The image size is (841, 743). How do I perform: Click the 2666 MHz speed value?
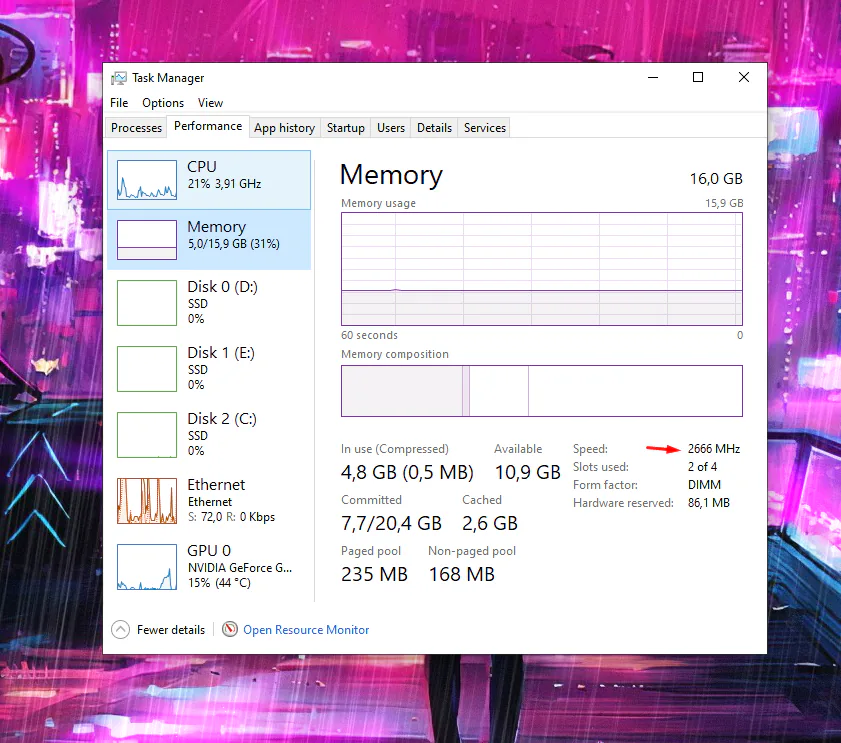714,448
